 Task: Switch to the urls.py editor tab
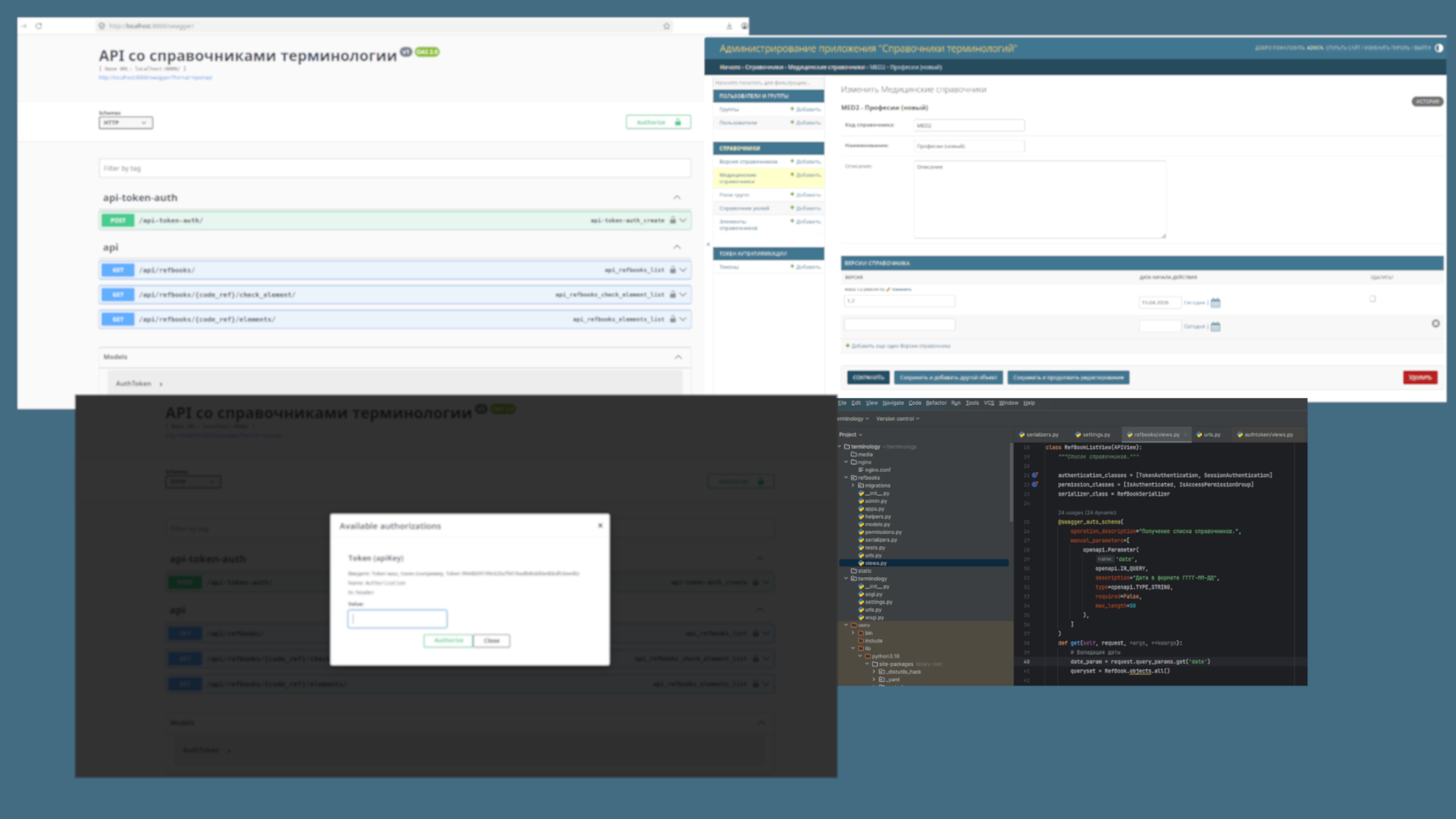coord(1209,435)
